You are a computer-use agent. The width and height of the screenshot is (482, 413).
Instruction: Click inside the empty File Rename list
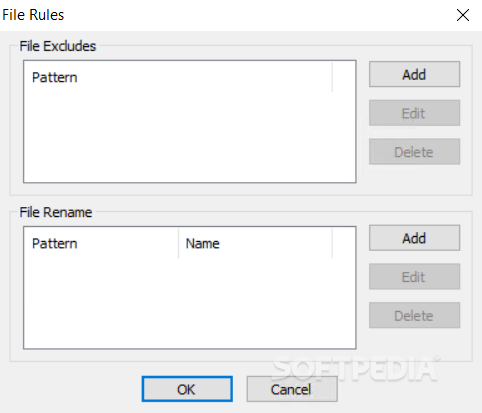point(190,303)
